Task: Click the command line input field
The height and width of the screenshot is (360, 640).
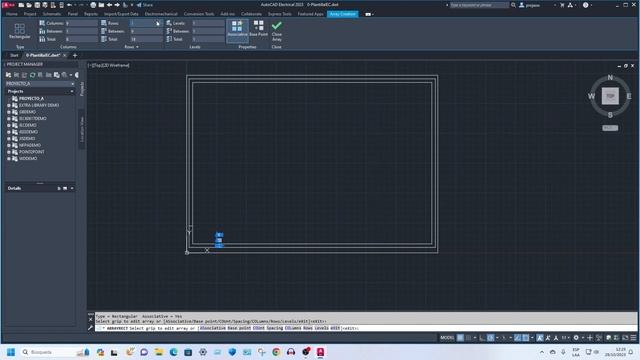Action: 366,328
